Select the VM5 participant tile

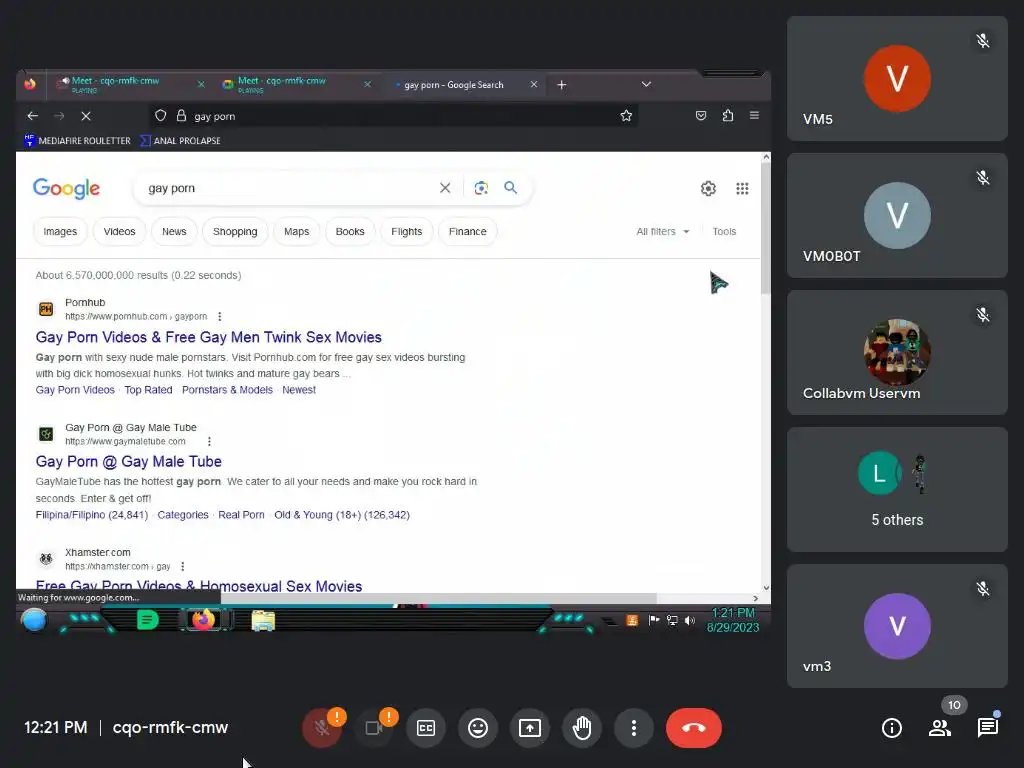897,78
